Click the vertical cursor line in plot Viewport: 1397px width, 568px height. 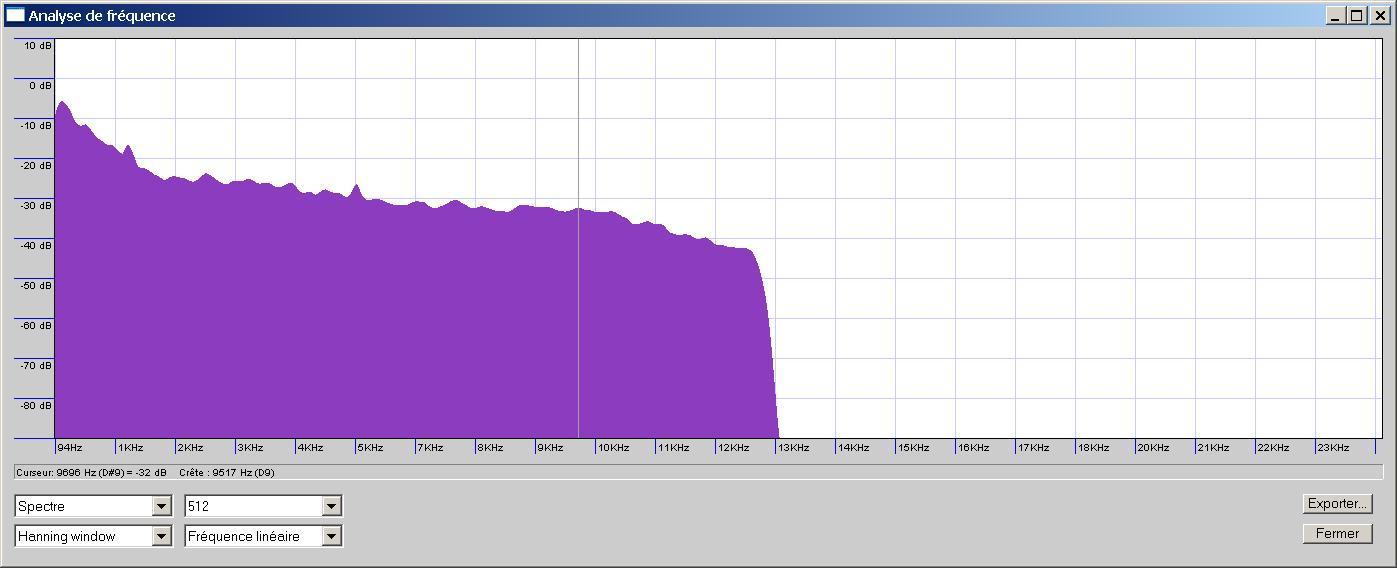coord(578,238)
